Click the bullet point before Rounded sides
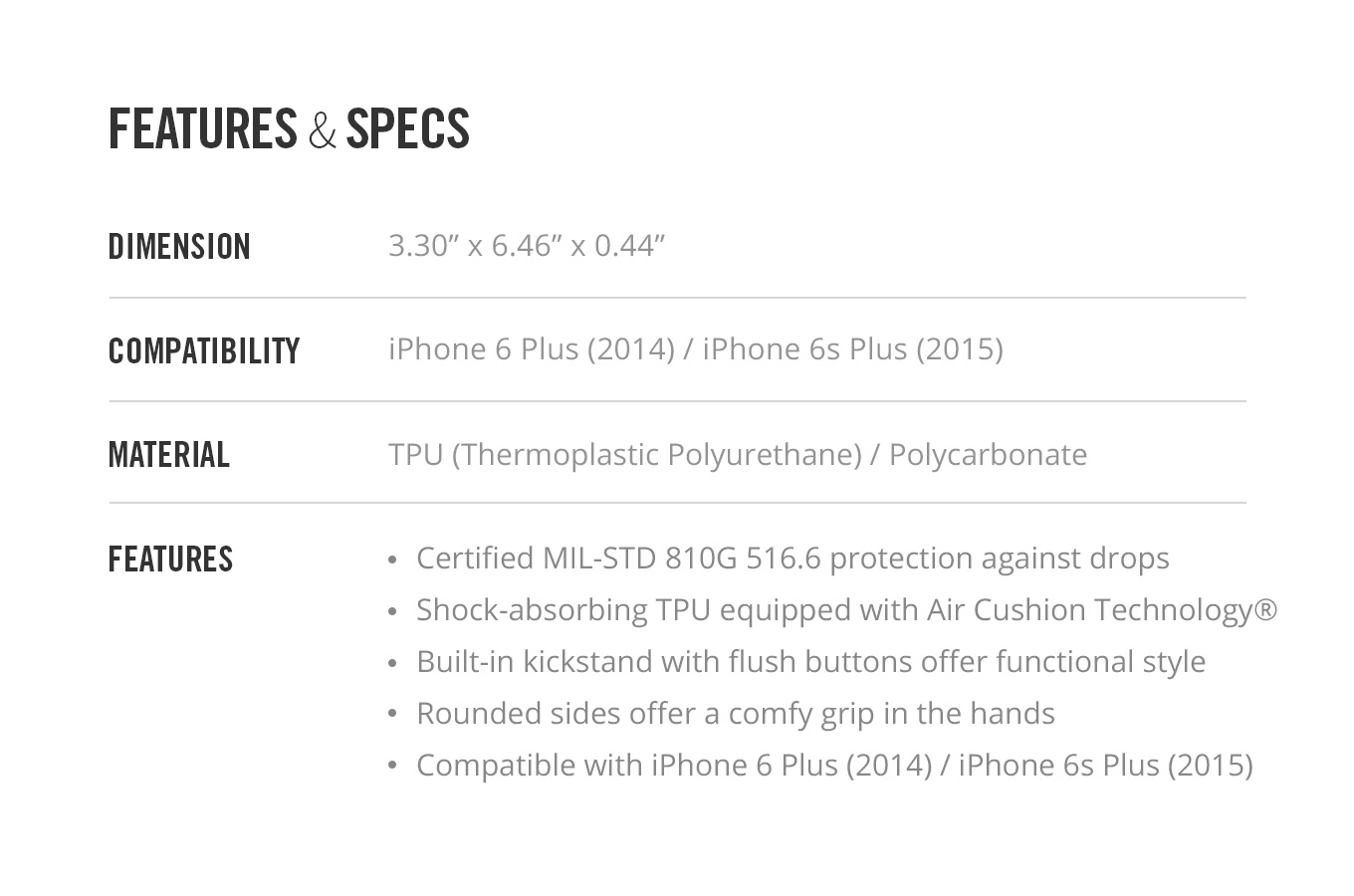 (x=392, y=715)
